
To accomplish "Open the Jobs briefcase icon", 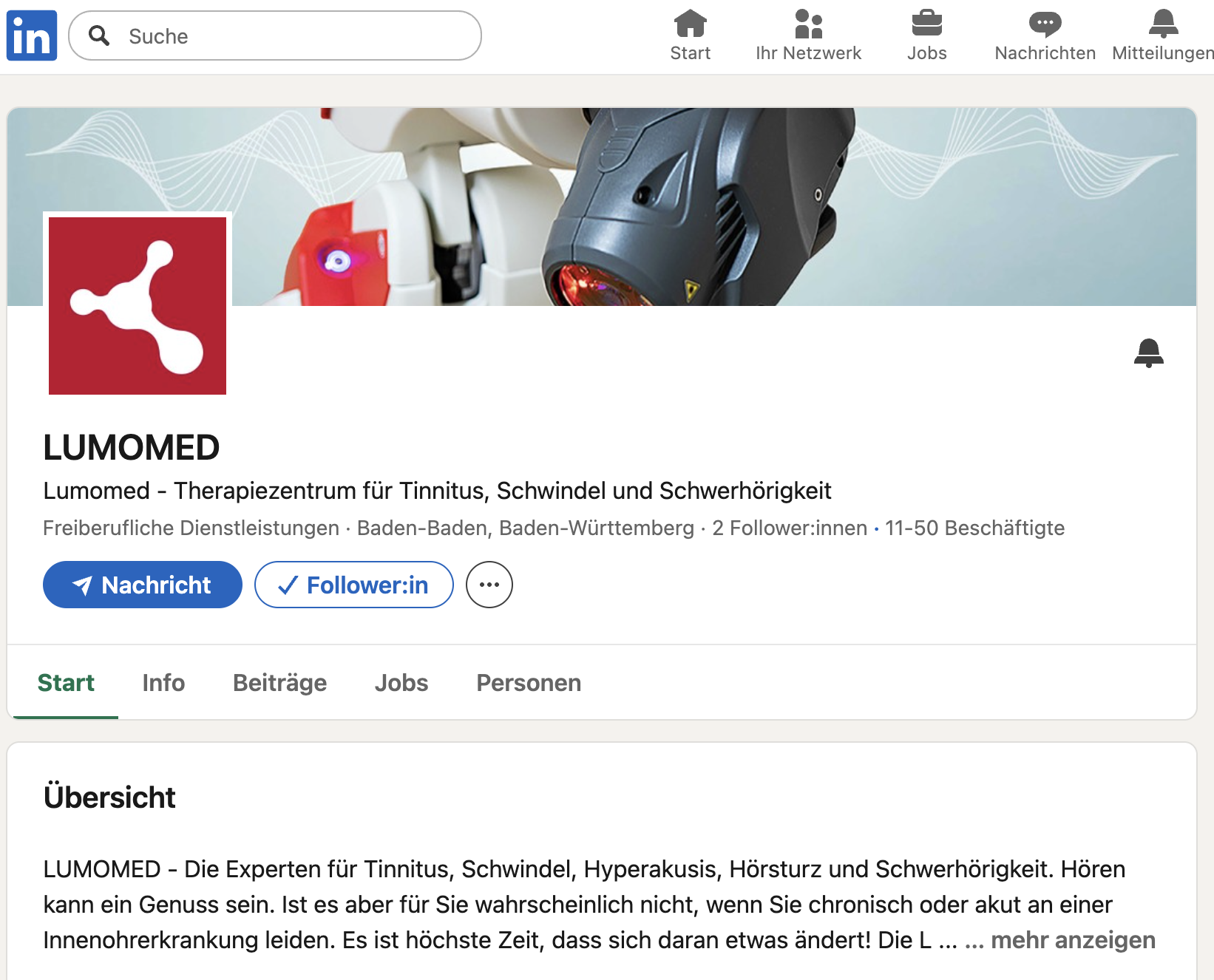I will pos(926,24).
